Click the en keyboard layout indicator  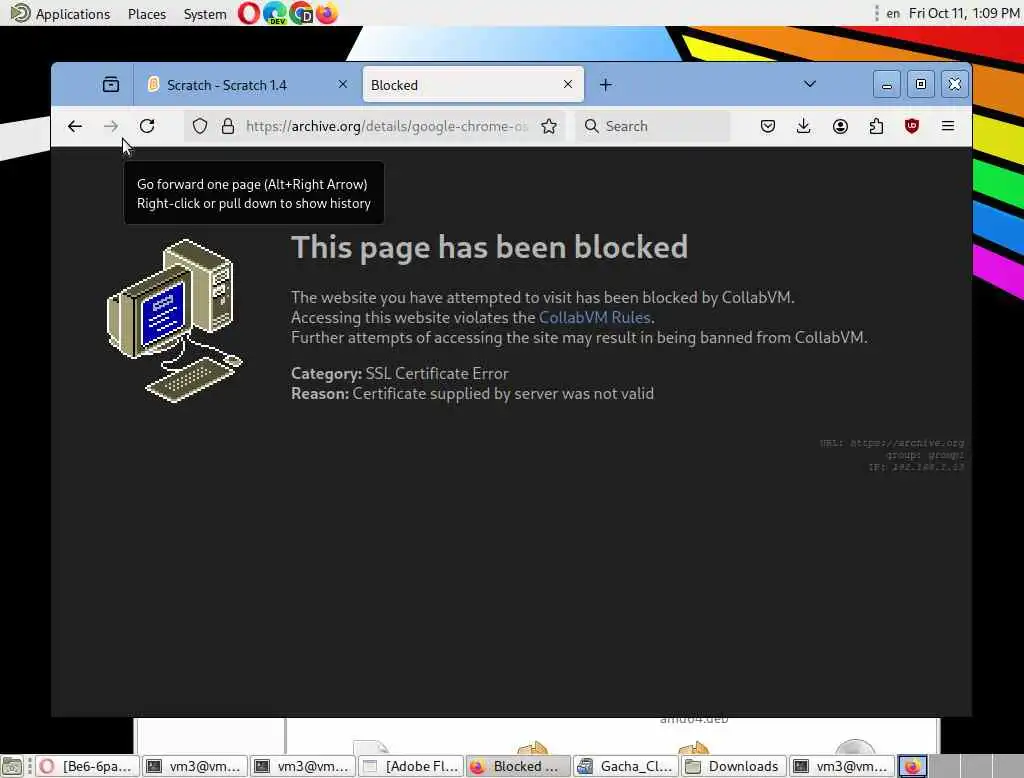click(x=893, y=14)
